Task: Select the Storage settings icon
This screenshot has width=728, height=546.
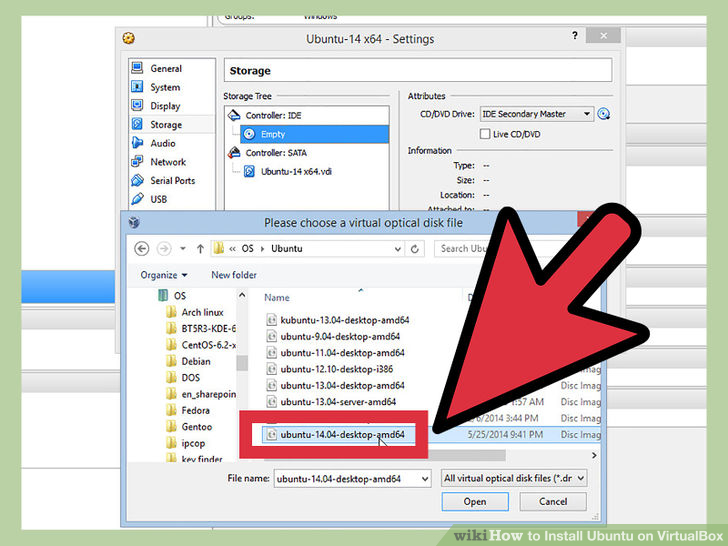Action: tap(137, 124)
